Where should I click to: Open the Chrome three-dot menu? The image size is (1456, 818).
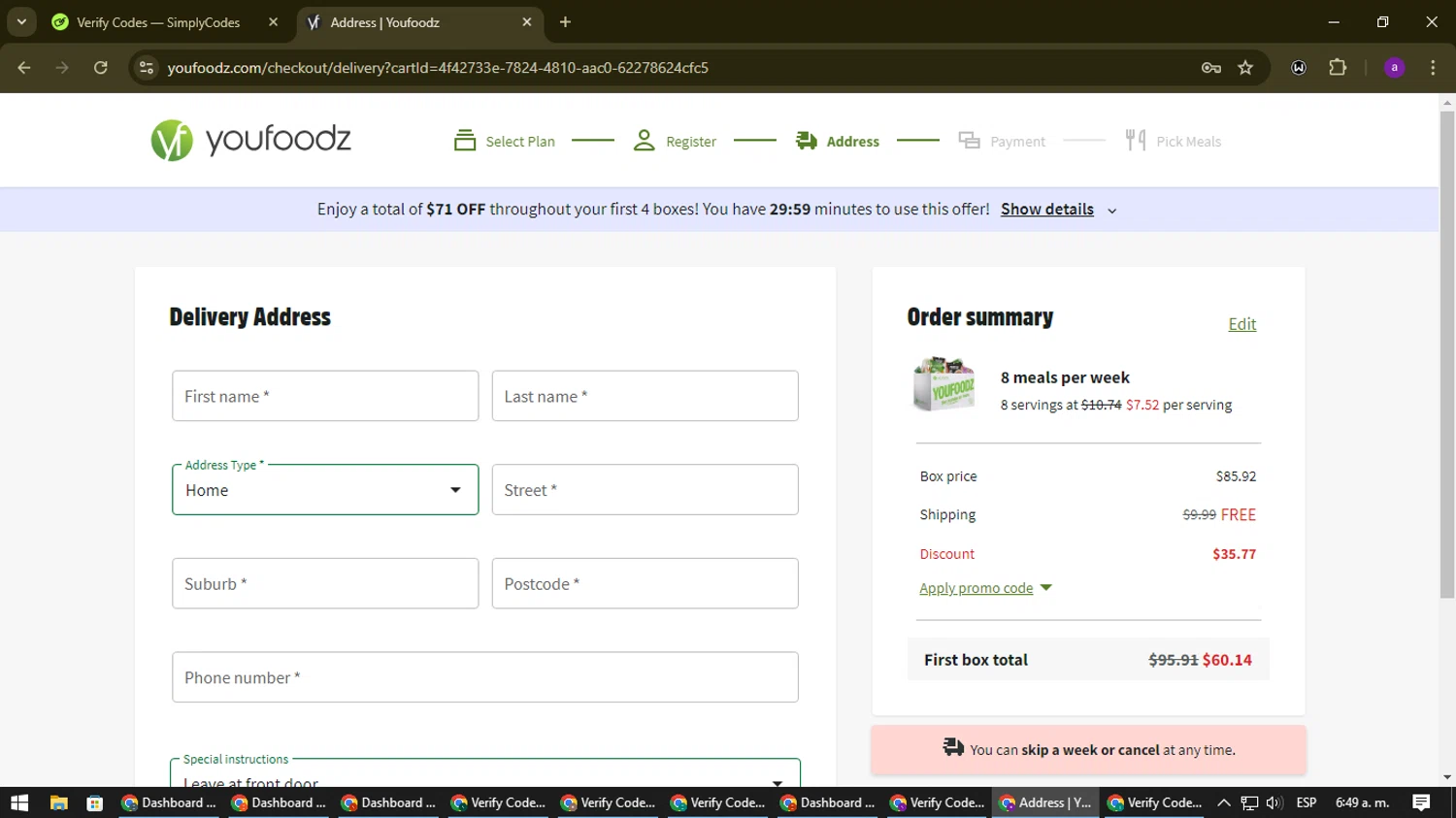(x=1433, y=68)
